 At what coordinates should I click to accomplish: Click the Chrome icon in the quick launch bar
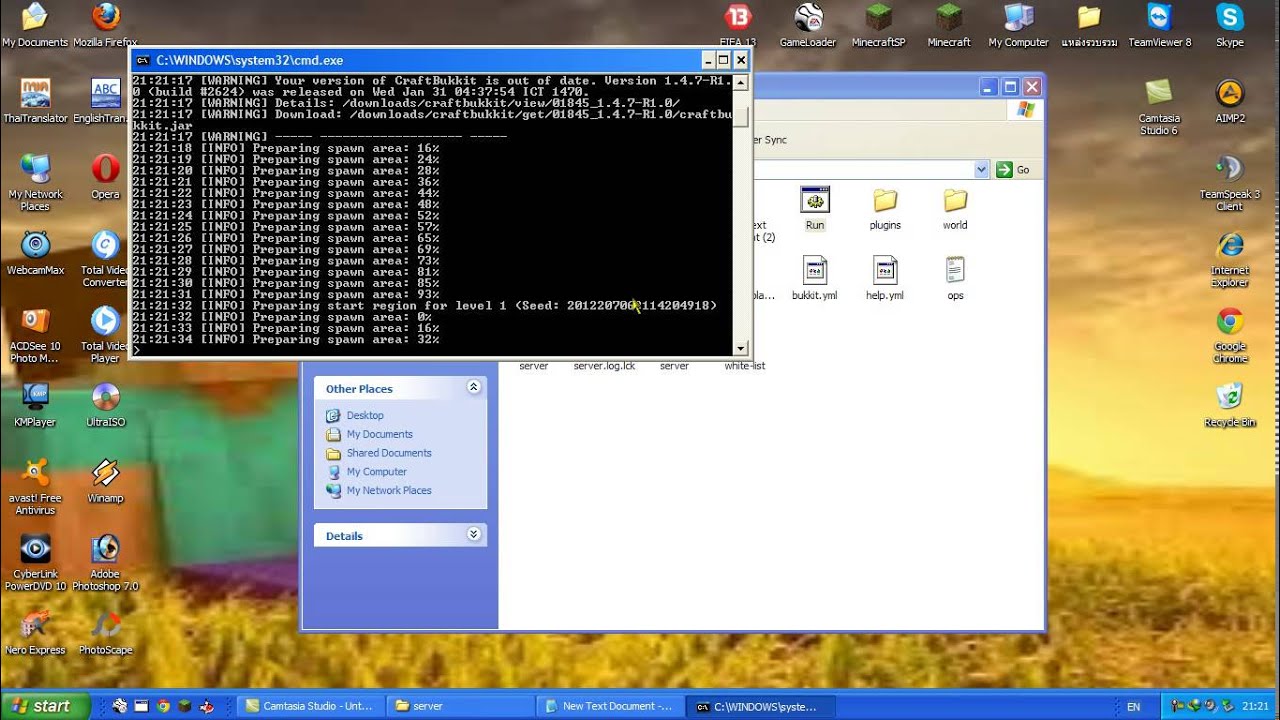point(163,706)
